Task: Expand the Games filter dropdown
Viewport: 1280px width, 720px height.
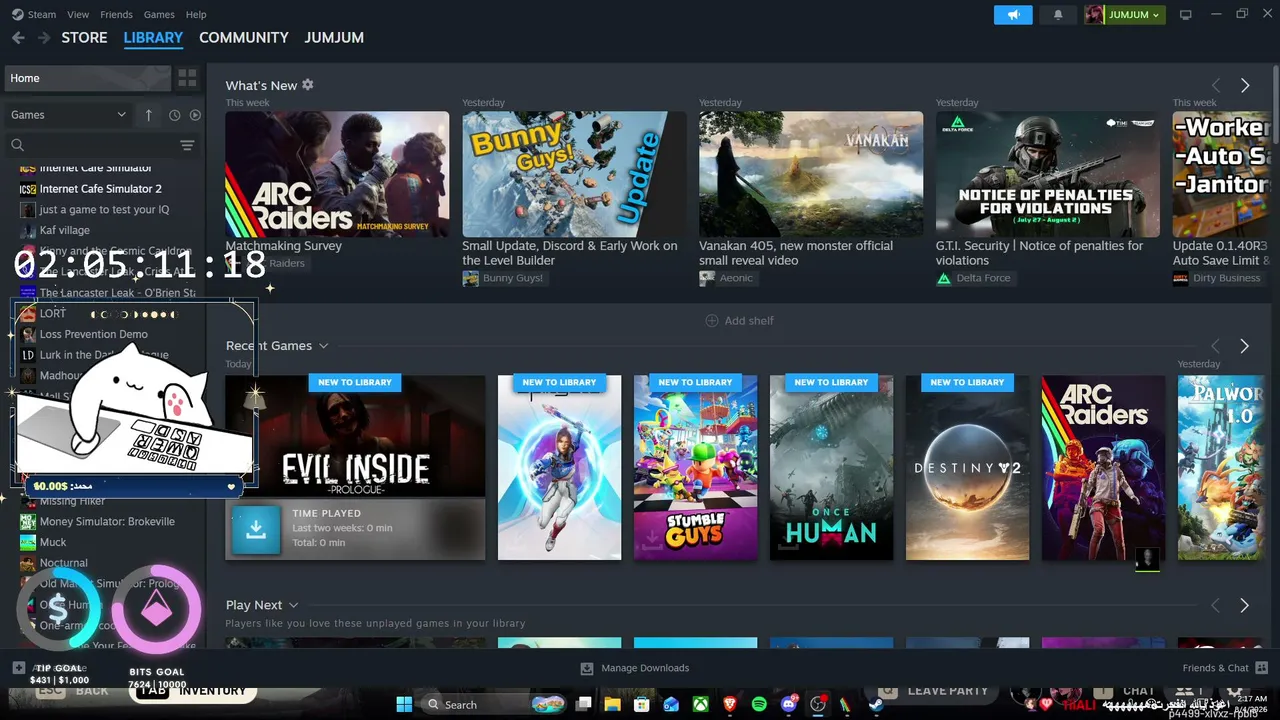Action: point(68,115)
